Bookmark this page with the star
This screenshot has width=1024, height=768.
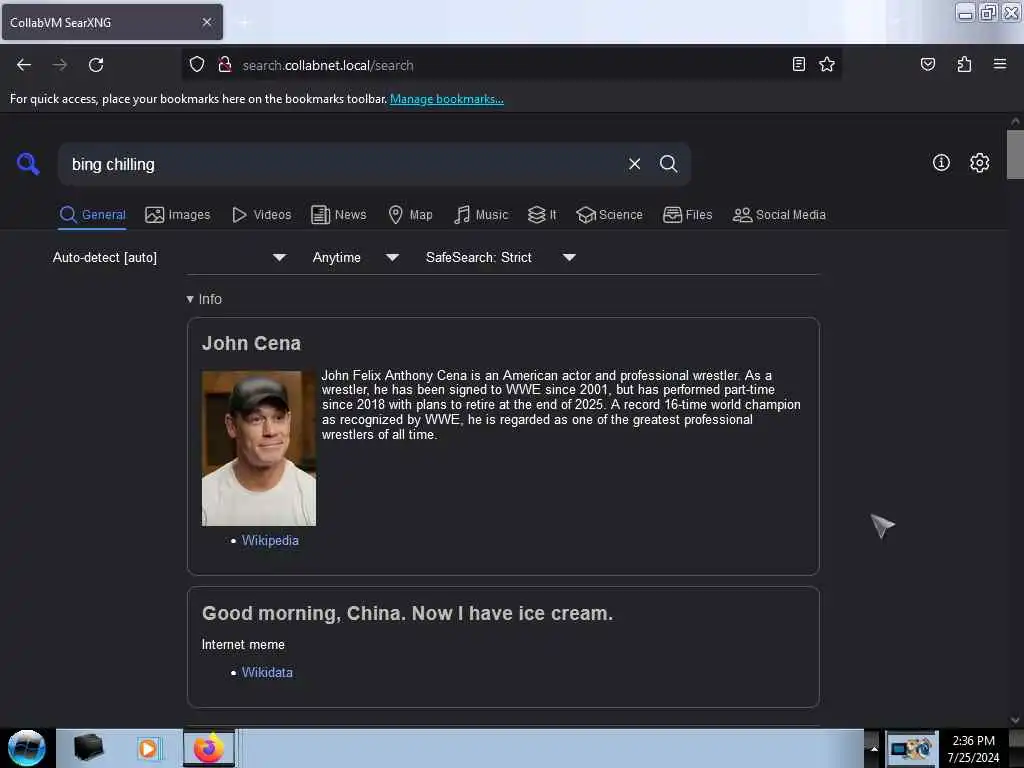tap(827, 64)
